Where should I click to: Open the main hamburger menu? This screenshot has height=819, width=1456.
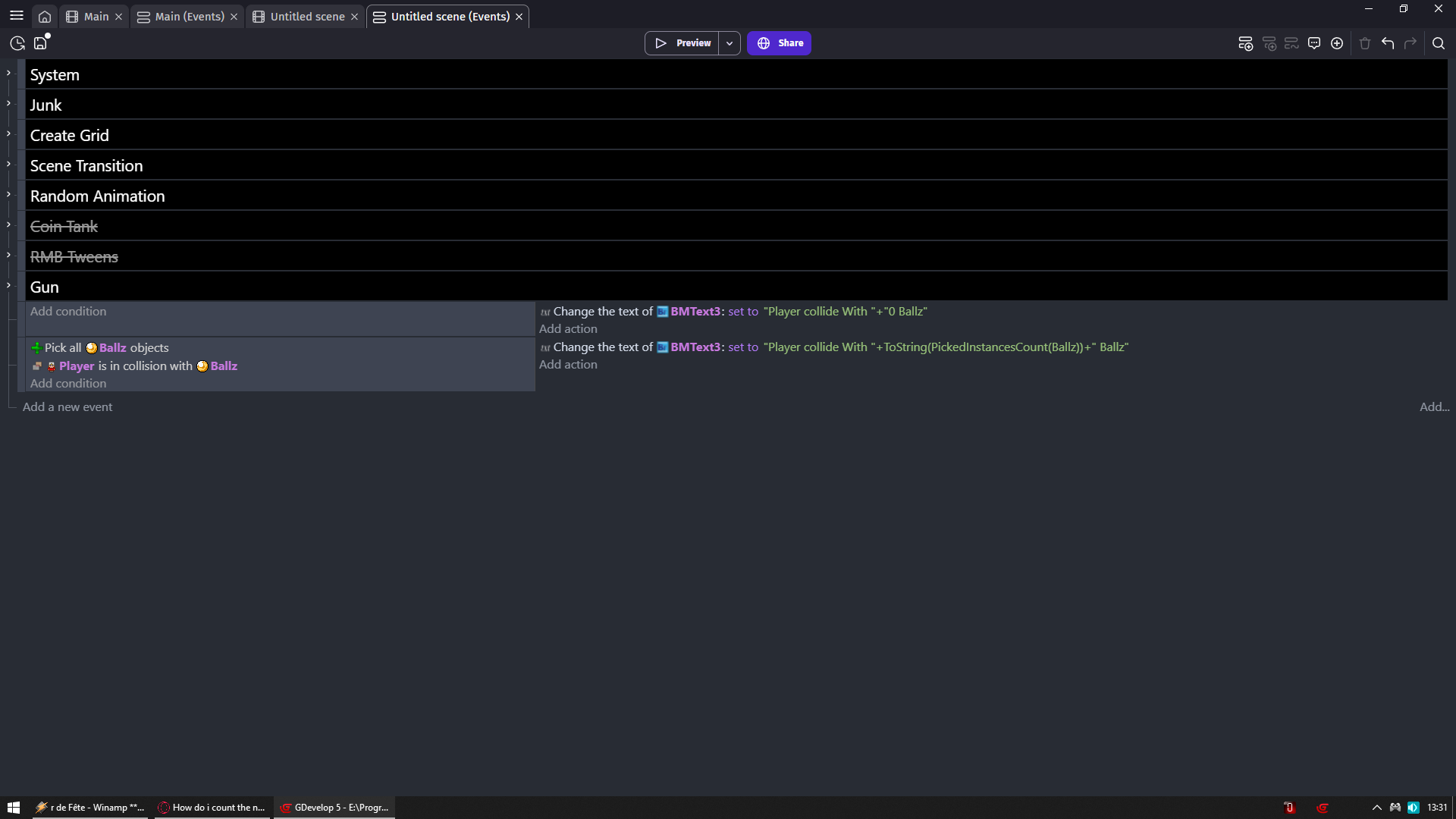pos(17,16)
